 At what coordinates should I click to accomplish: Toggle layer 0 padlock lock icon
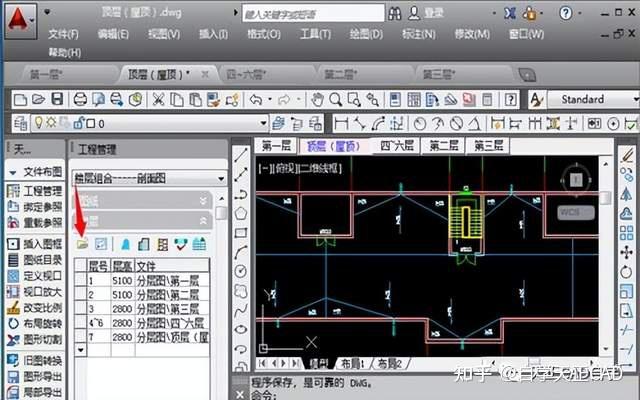[x=79, y=122]
